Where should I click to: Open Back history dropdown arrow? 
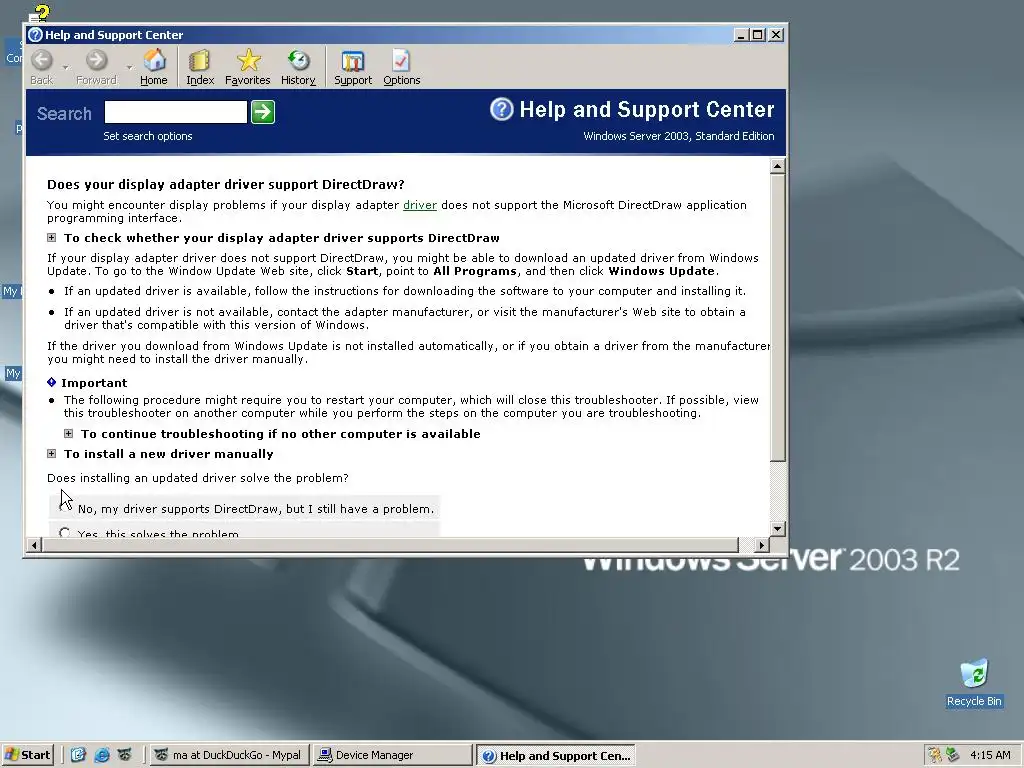65,67
